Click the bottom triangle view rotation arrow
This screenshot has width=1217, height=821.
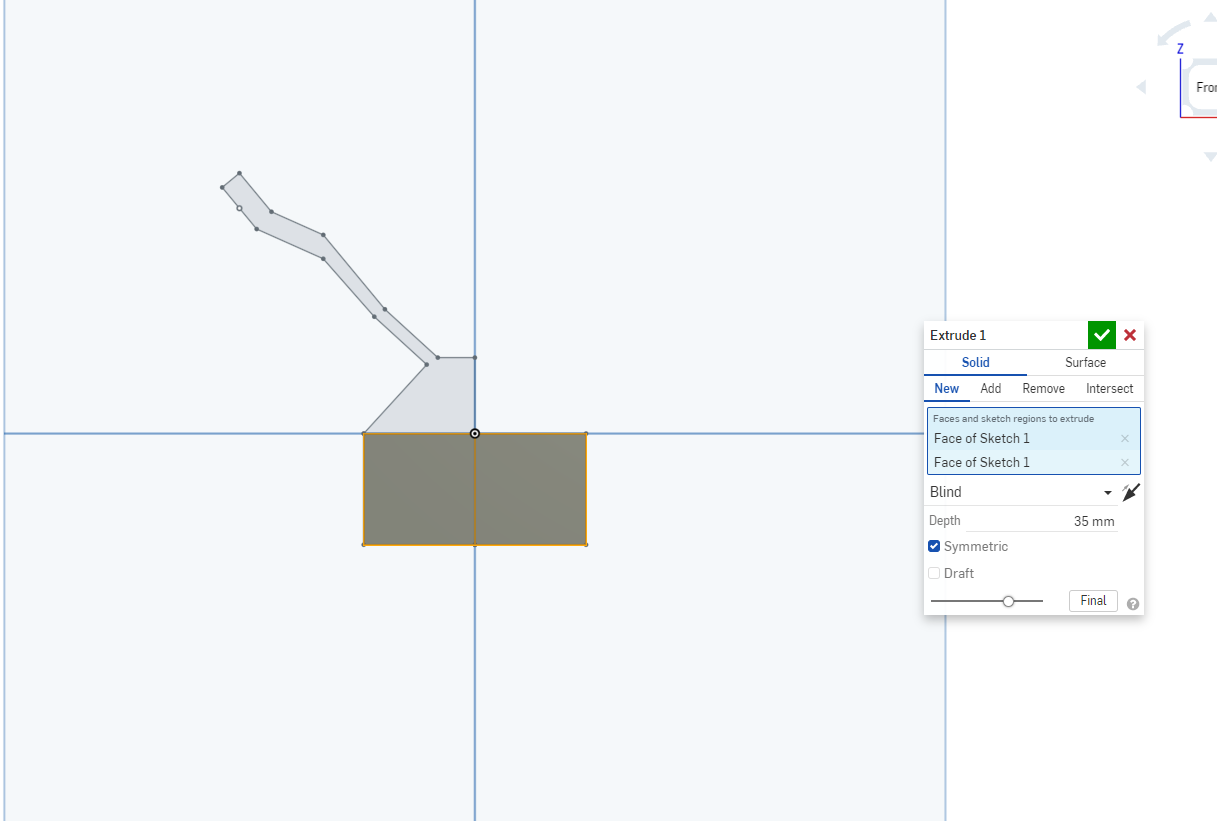pyautogui.click(x=1210, y=156)
